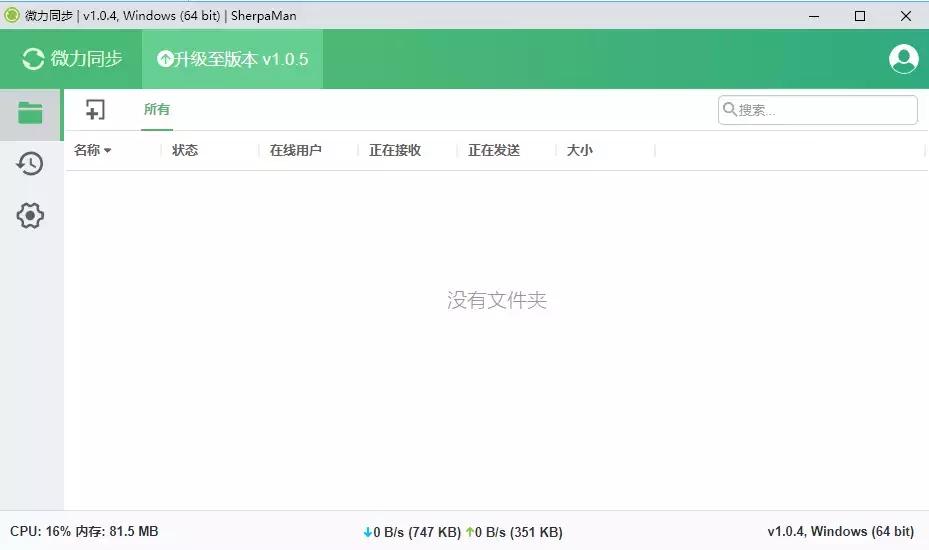Open the settings gear sidebar icon
Screen dimensions: 929x550
[x=30, y=215]
